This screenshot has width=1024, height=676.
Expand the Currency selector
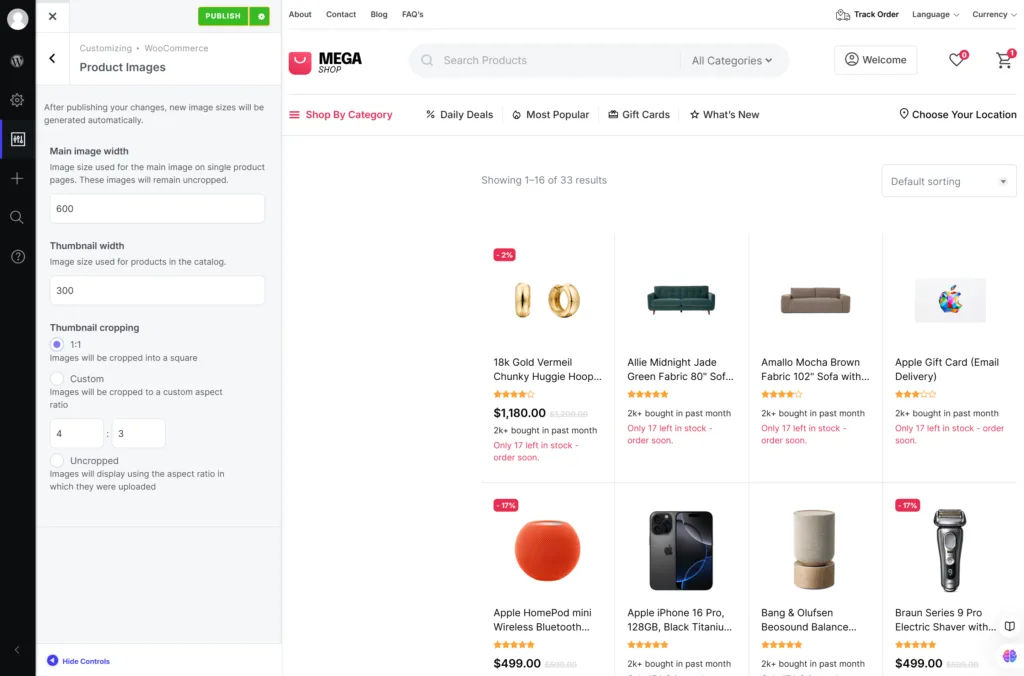click(993, 14)
